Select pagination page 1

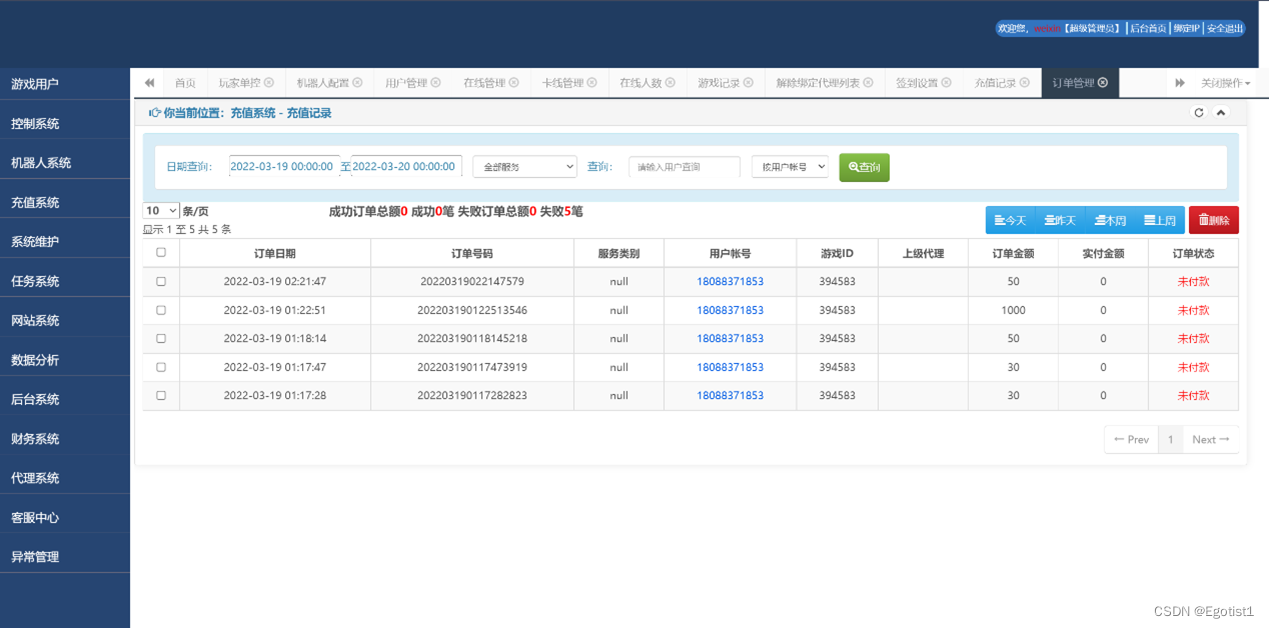coord(1171,439)
